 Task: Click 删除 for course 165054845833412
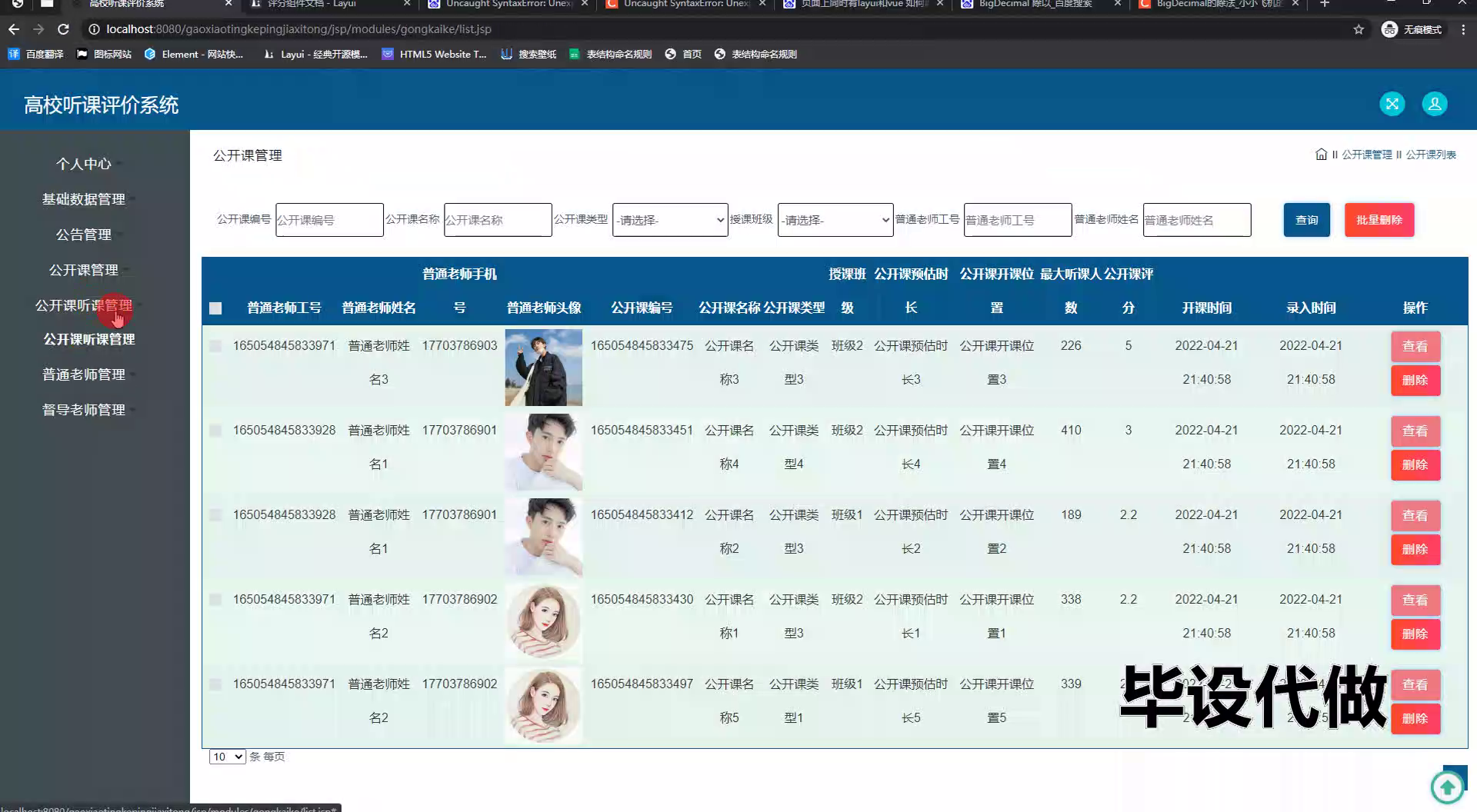pos(1415,550)
